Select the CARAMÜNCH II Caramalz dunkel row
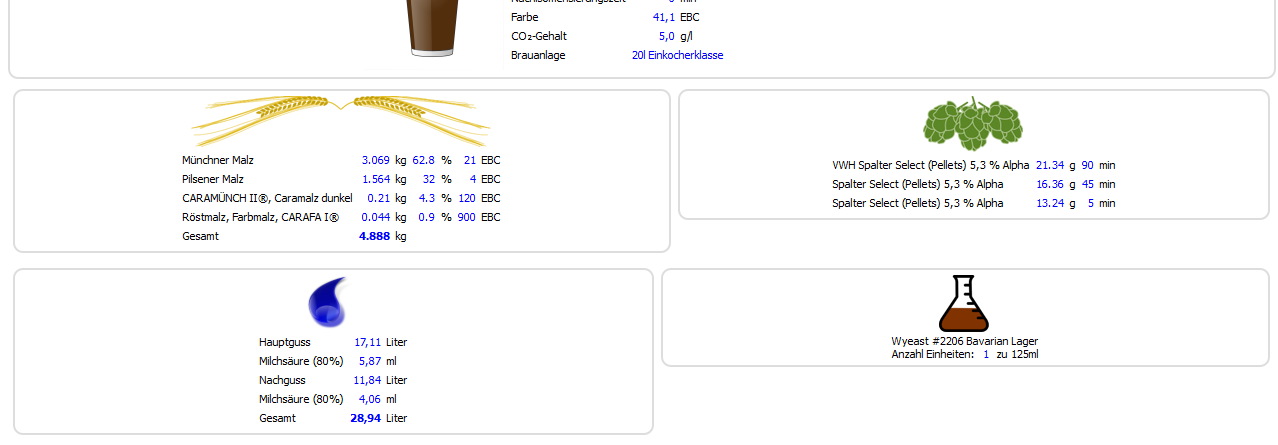Image resolution: width=1278 pixels, height=445 pixels. [x=267, y=198]
